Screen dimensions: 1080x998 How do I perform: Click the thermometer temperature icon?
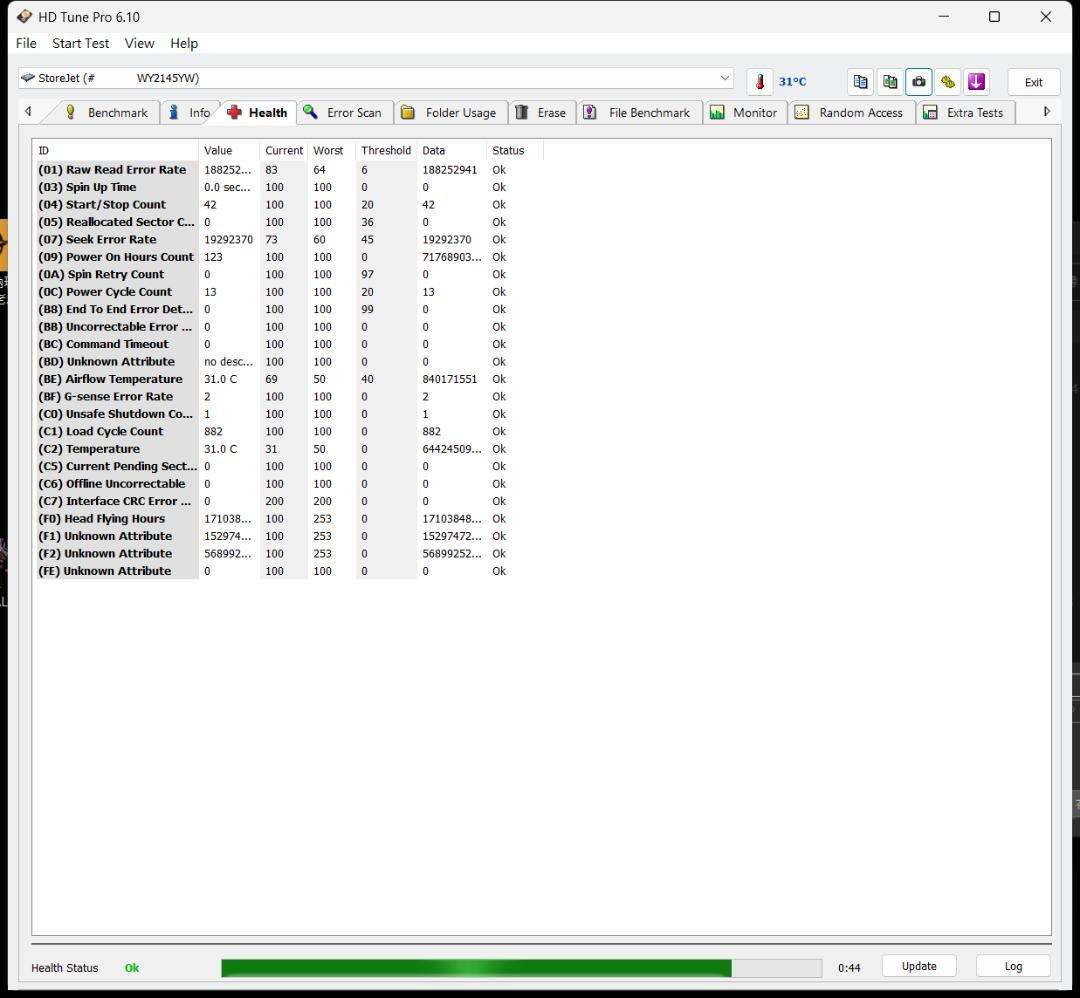760,82
